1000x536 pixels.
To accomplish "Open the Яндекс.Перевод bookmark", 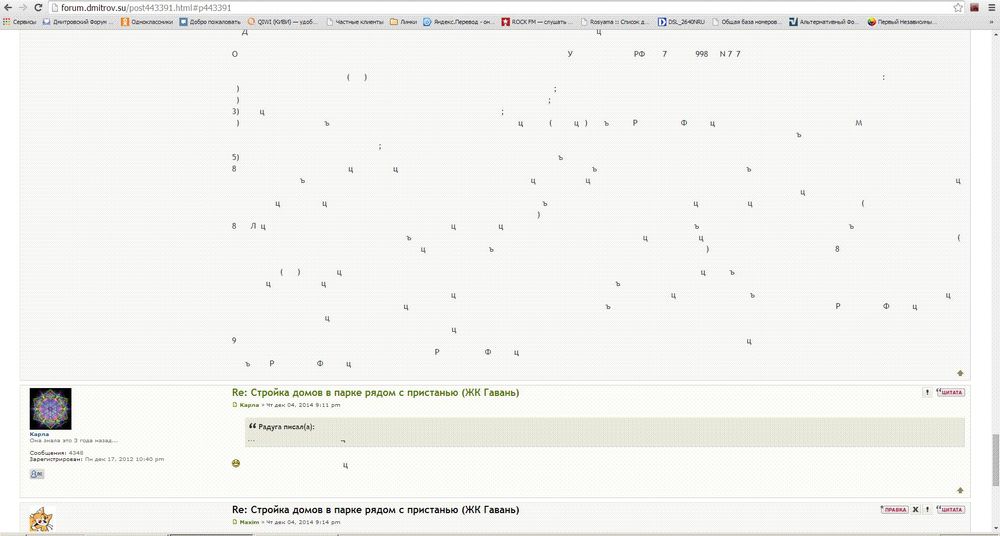I will [x=460, y=21].
